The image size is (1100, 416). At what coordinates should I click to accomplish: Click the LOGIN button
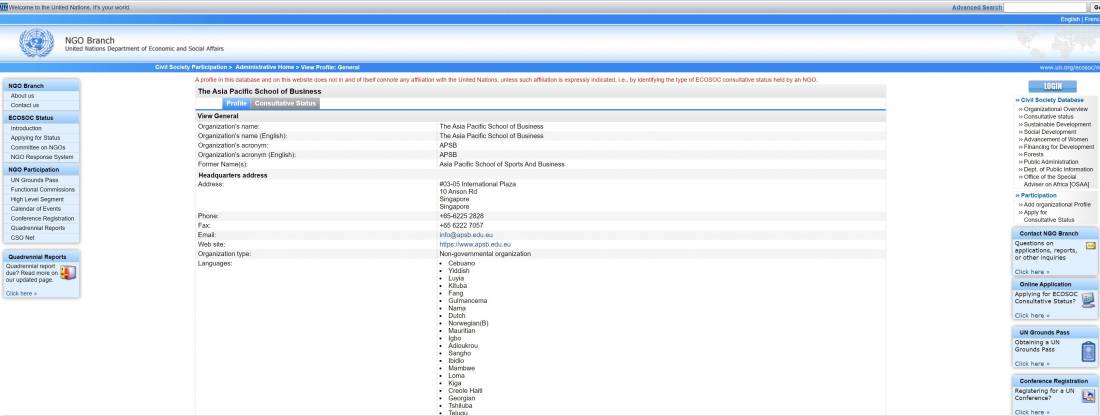(1052, 86)
